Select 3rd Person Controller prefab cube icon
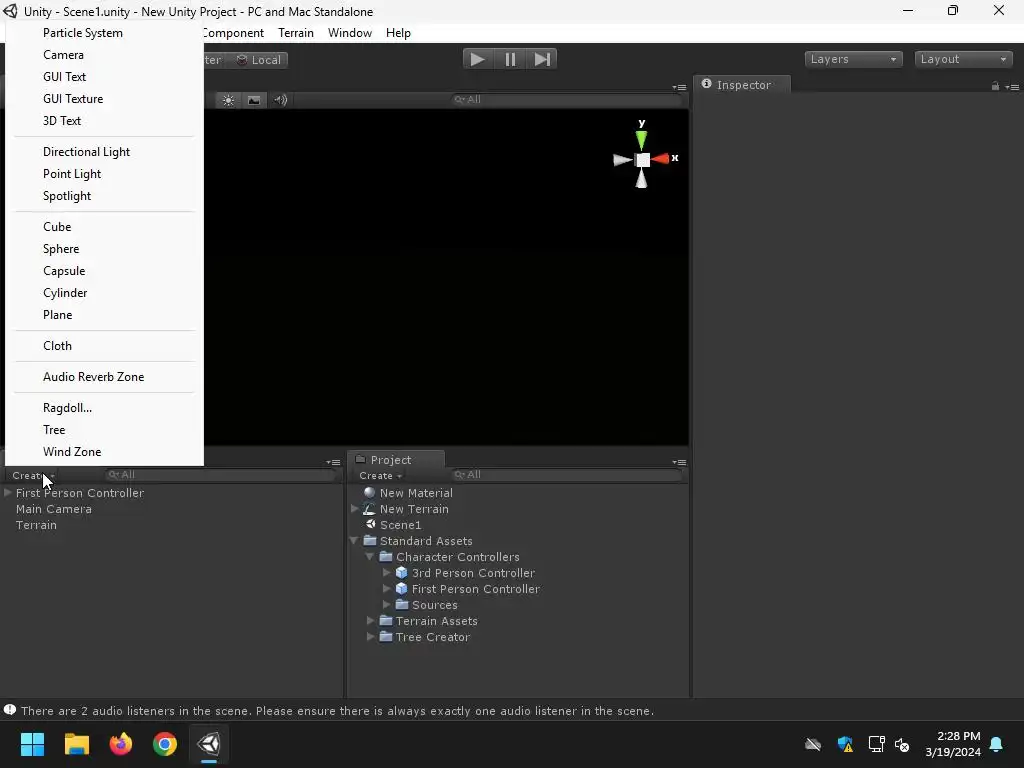This screenshot has width=1024, height=768. click(402, 573)
